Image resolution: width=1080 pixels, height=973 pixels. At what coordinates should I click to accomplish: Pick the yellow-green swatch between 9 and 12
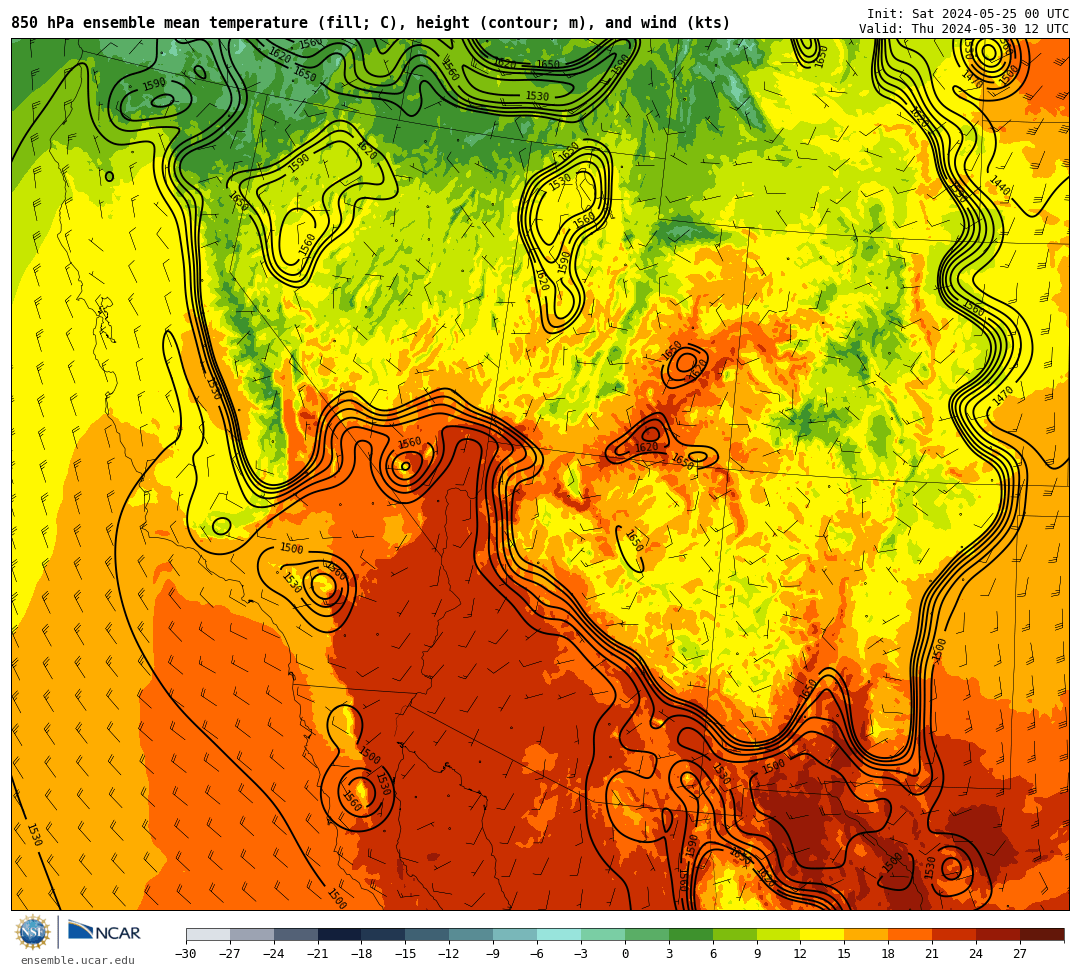pos(779,934)
